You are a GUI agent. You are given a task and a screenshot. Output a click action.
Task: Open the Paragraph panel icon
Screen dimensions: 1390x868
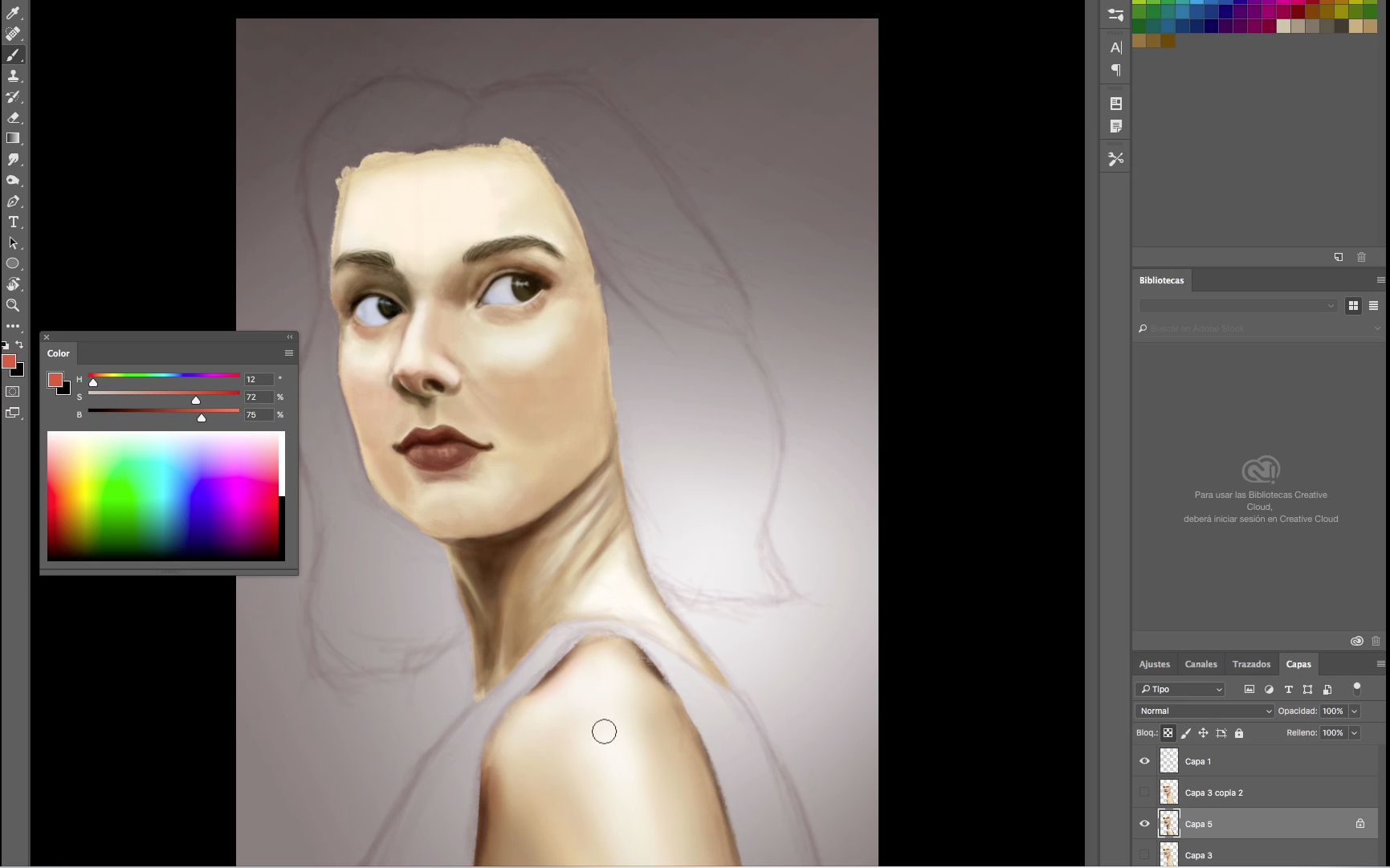pyautogui.click(x=1115, y=70)
